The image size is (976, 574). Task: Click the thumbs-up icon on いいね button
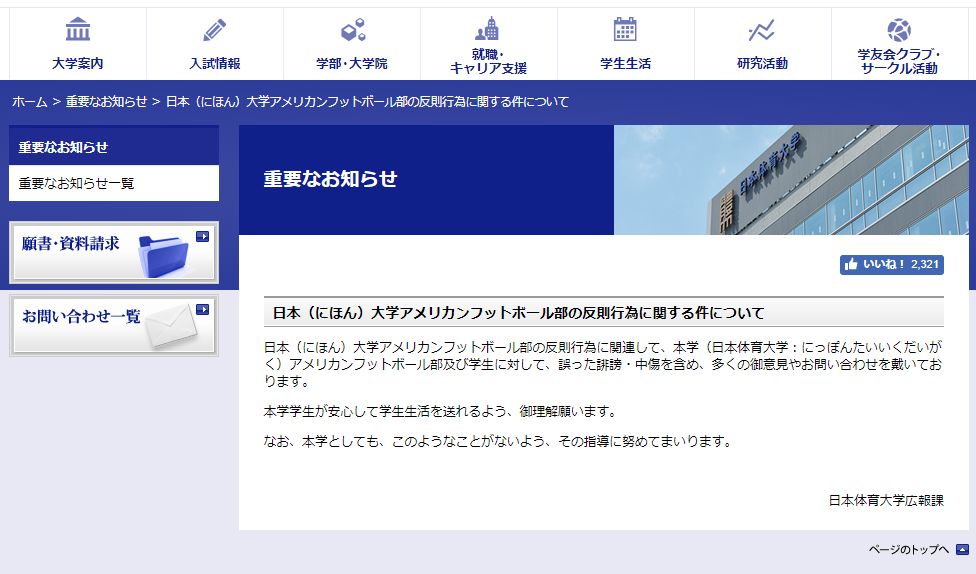click(x=851, y=265)
